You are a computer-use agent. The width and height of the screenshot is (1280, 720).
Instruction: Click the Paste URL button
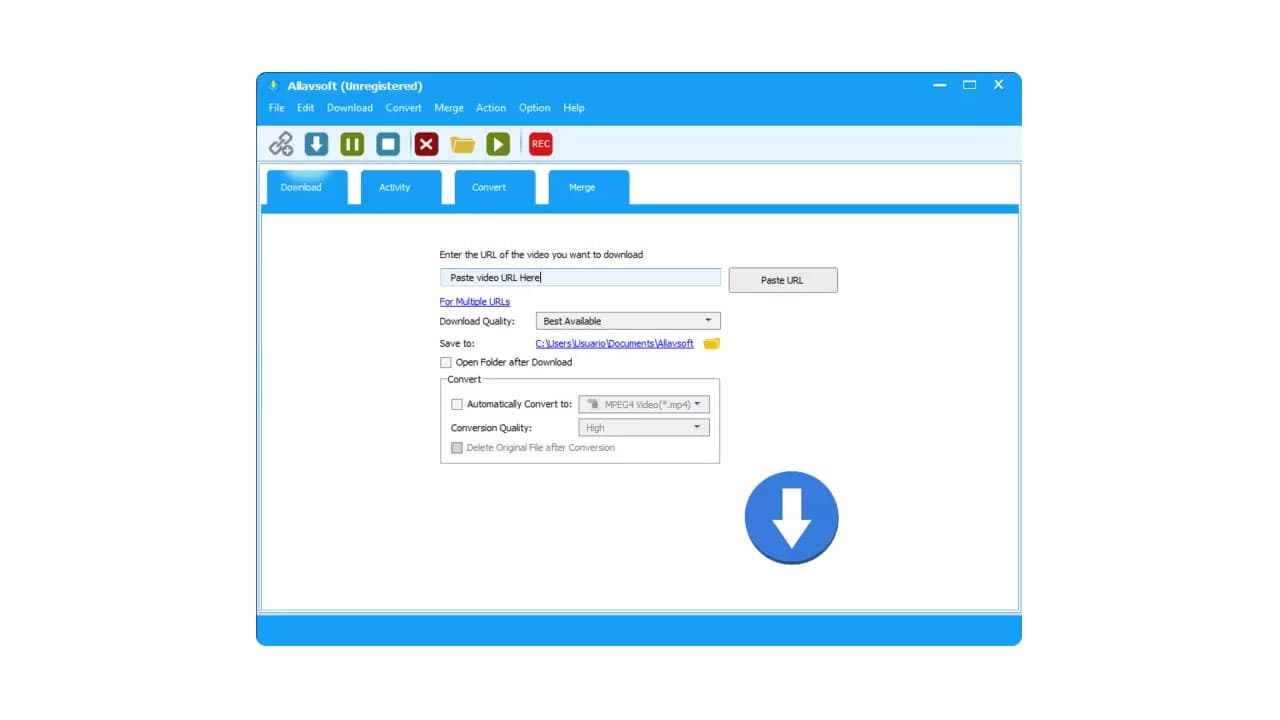pyautogui.click(x=782, y=280)
